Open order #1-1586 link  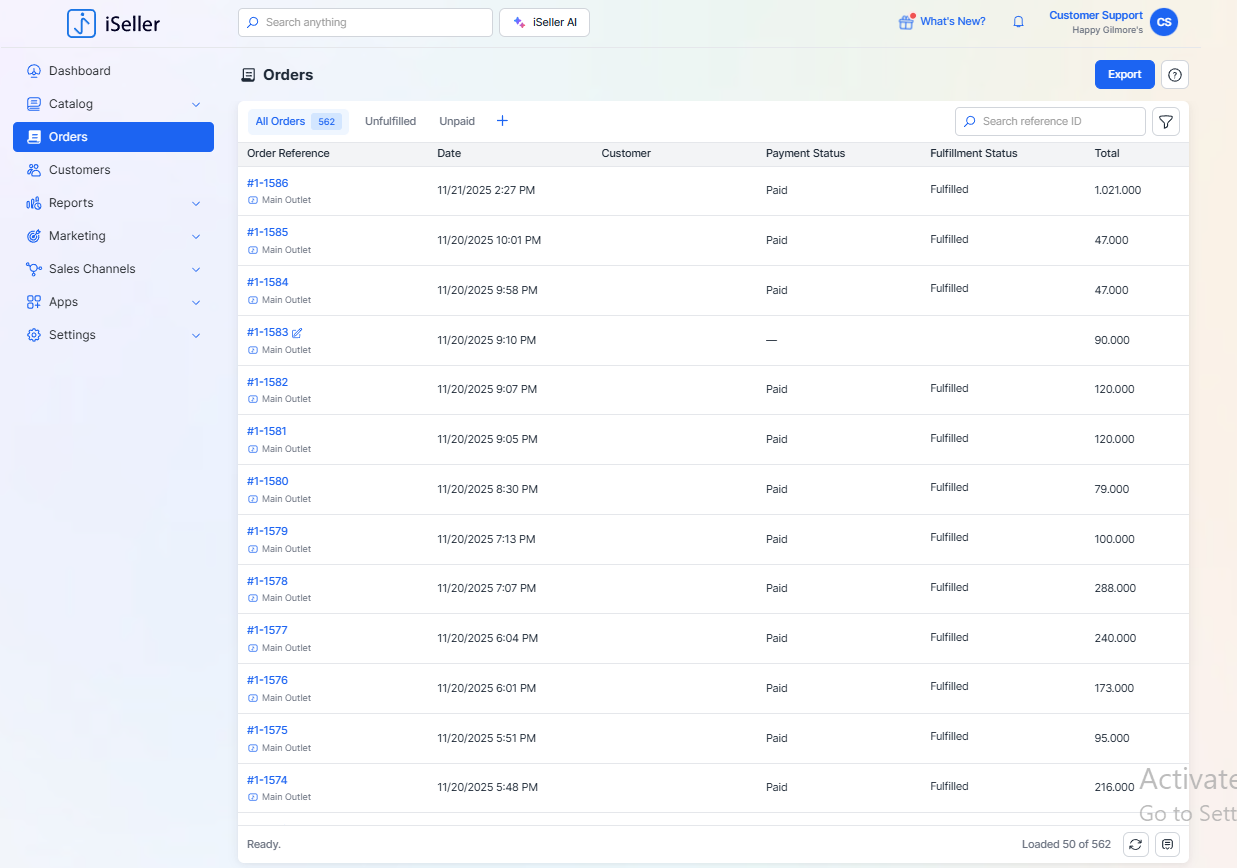click(x=267, y=183)
